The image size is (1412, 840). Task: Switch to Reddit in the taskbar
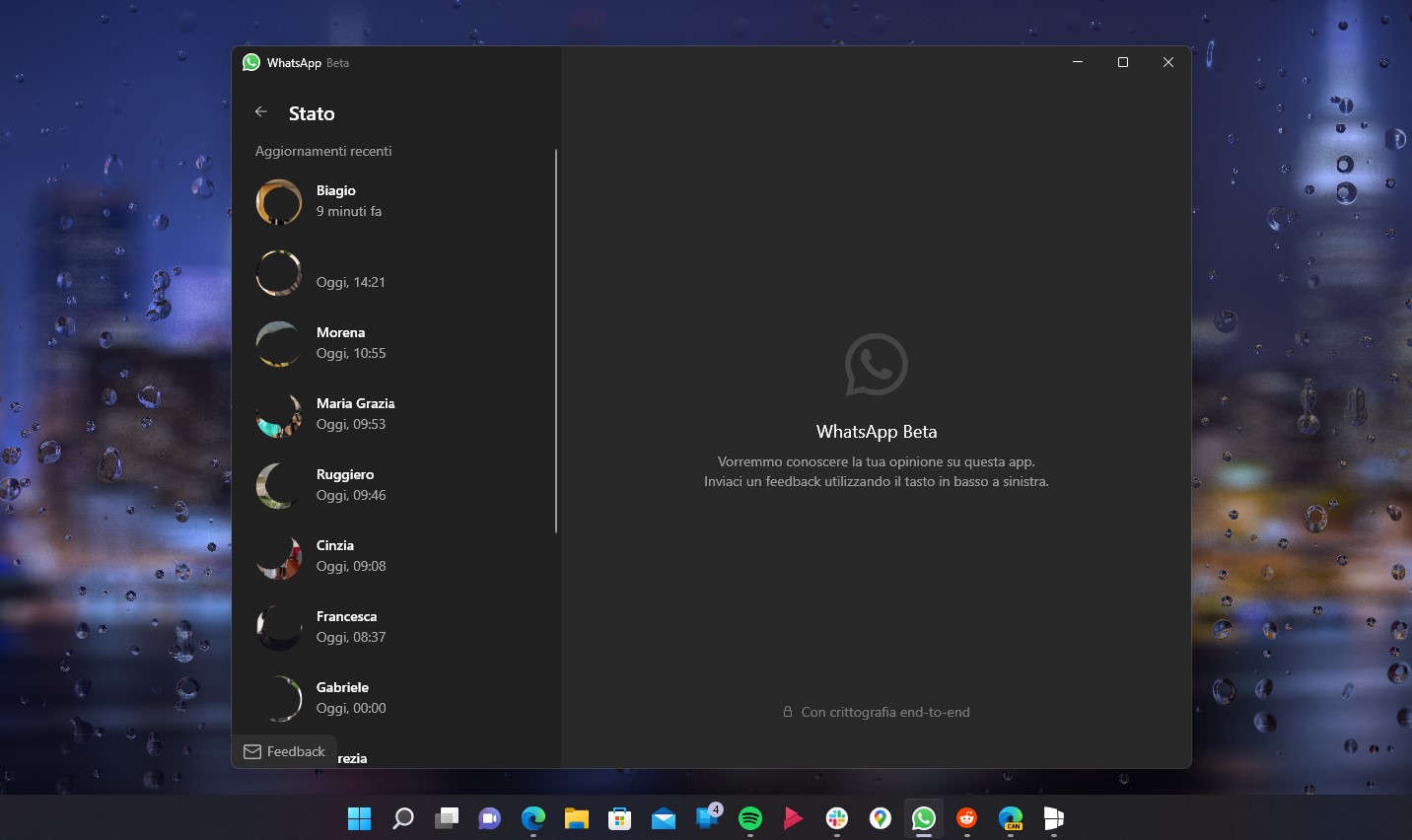[967, 818]
